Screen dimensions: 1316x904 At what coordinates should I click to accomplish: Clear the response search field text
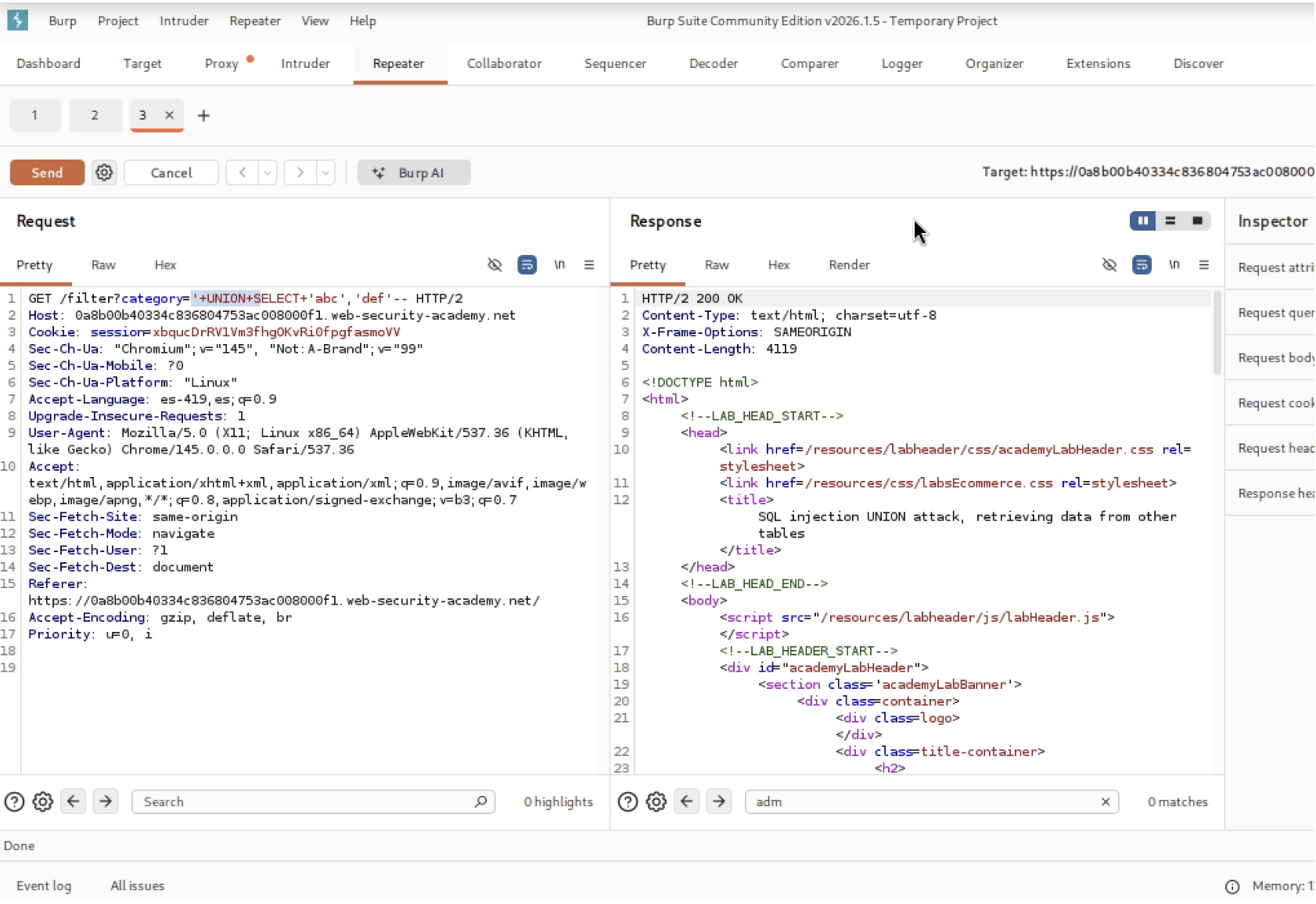(x=1106, y=802)
